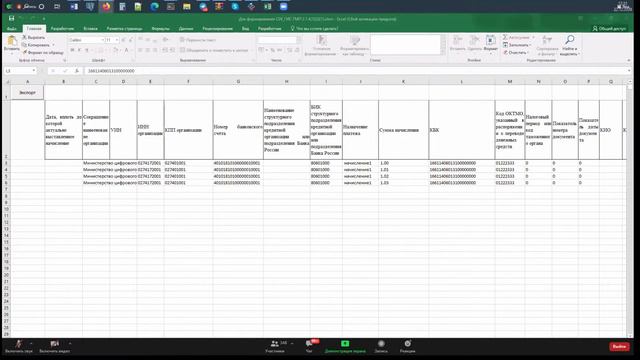Expand the Copy button dropdown arrow
This screenshot has height=360, width=640.
[x=53, y=45]
